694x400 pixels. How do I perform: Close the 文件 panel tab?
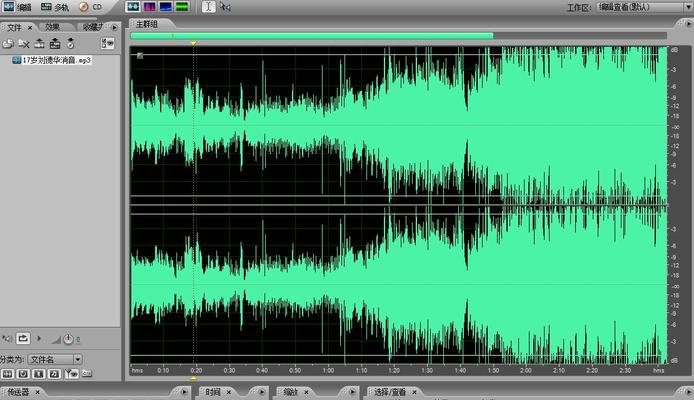tap(30, 28)
